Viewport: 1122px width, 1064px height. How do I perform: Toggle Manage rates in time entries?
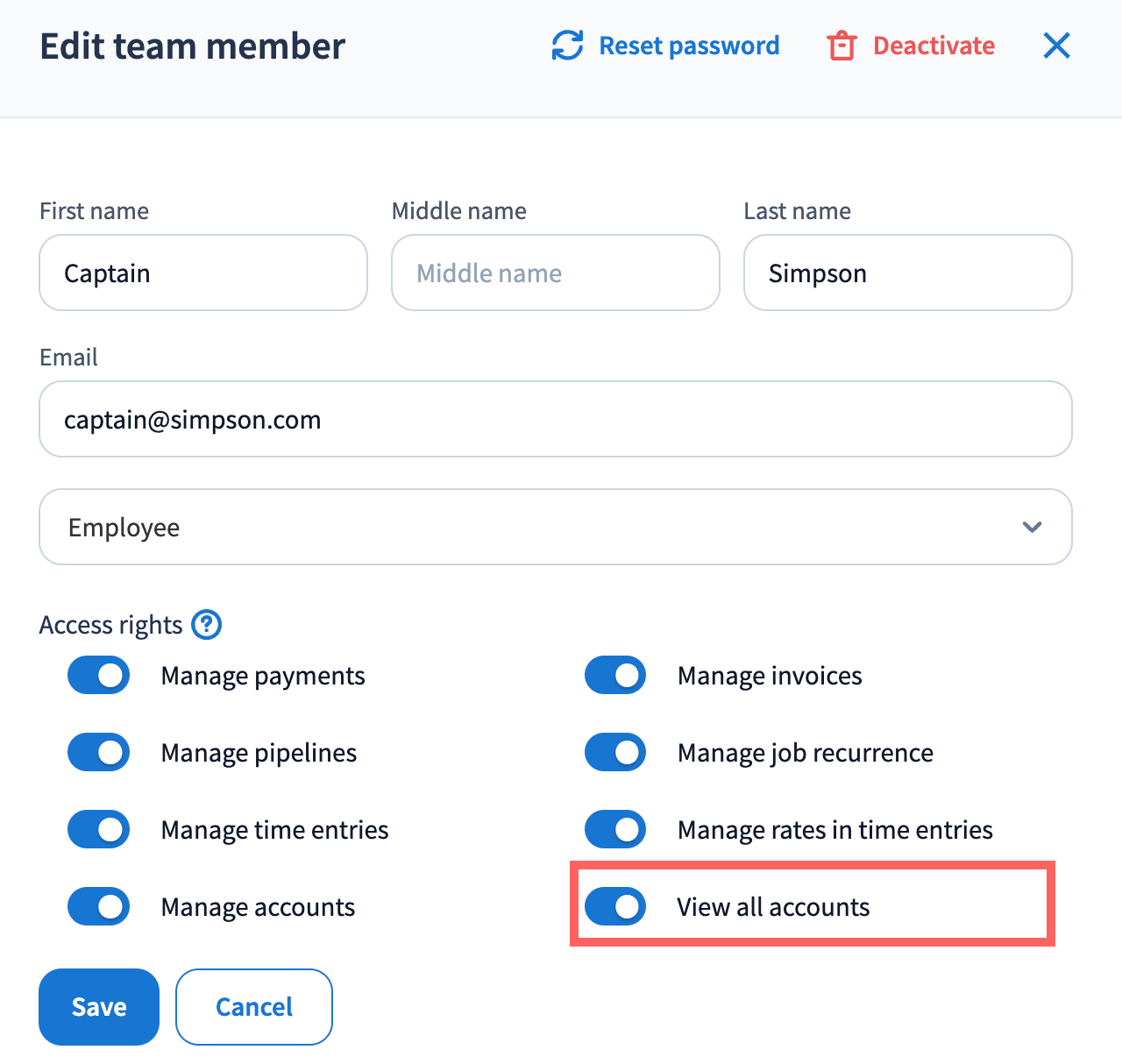click(615, 830)
